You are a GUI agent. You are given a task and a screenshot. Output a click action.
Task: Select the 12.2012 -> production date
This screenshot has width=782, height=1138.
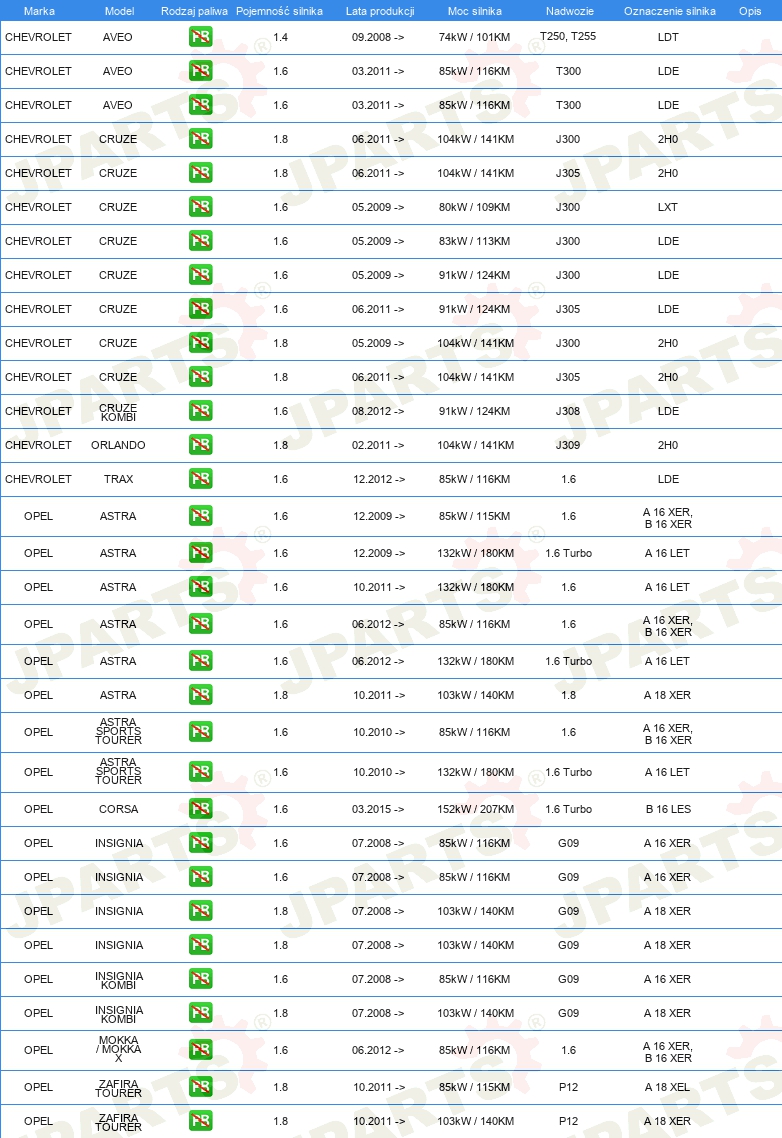(378, 479)
